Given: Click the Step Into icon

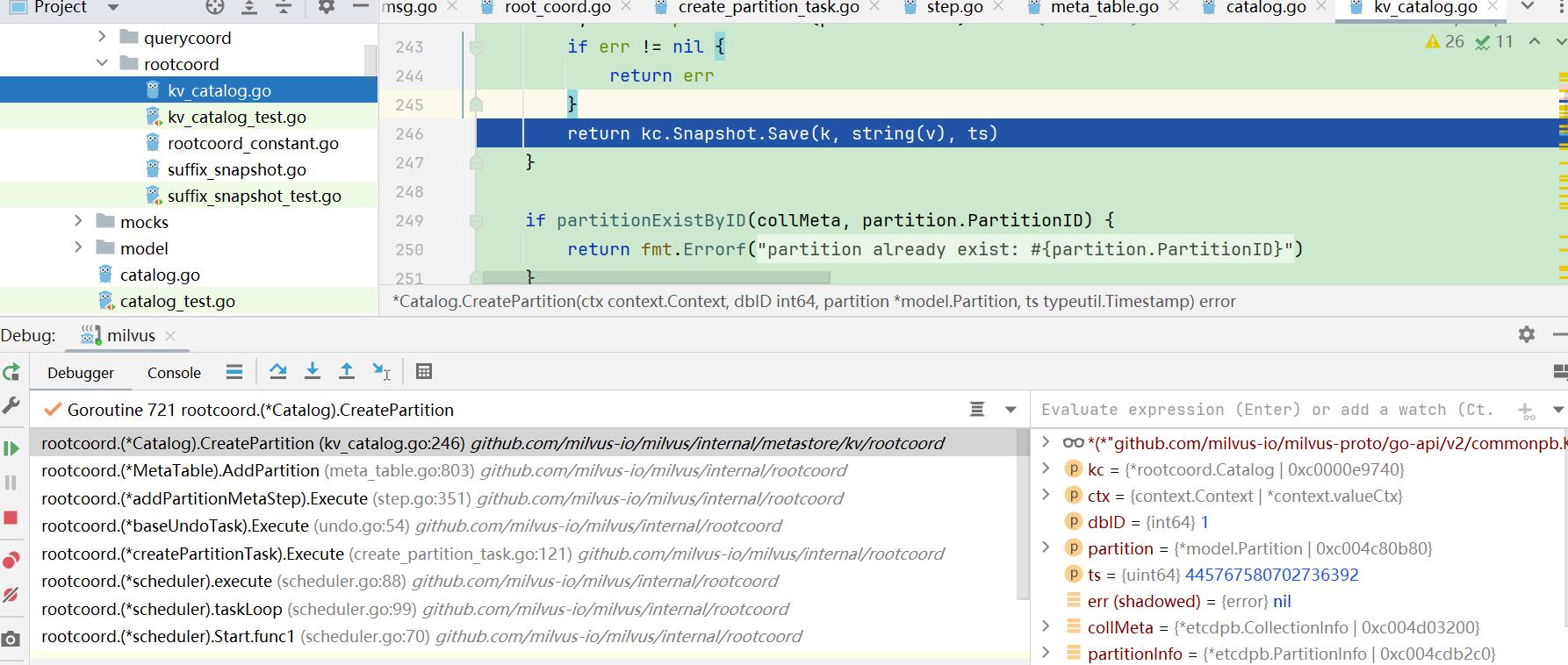Looking at the screenshot, I should (313, 372).
